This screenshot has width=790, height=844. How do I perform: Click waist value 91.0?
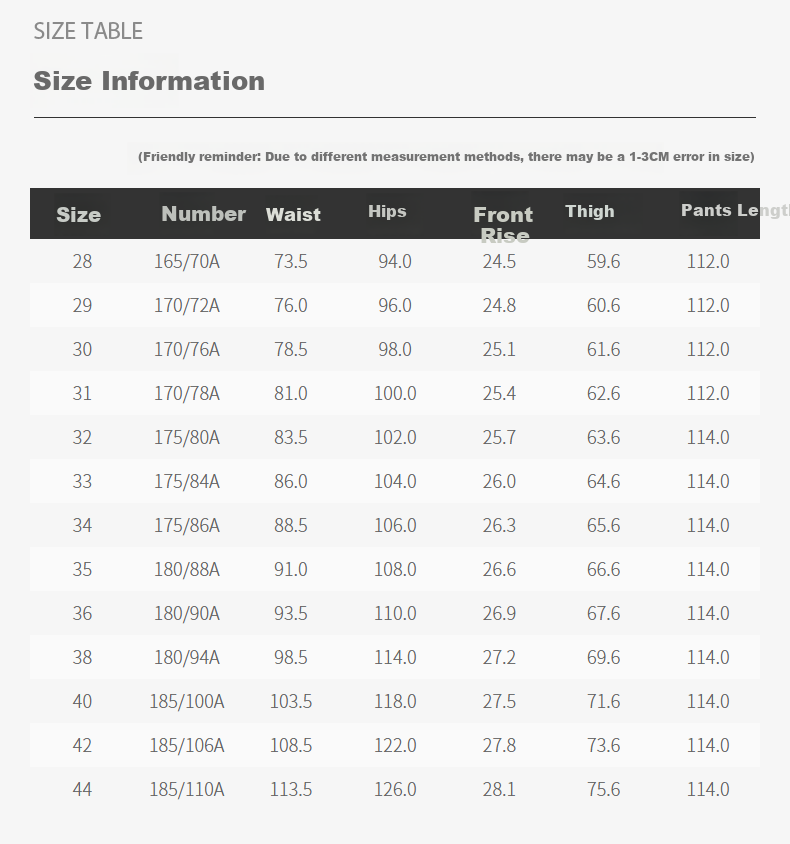291,569
